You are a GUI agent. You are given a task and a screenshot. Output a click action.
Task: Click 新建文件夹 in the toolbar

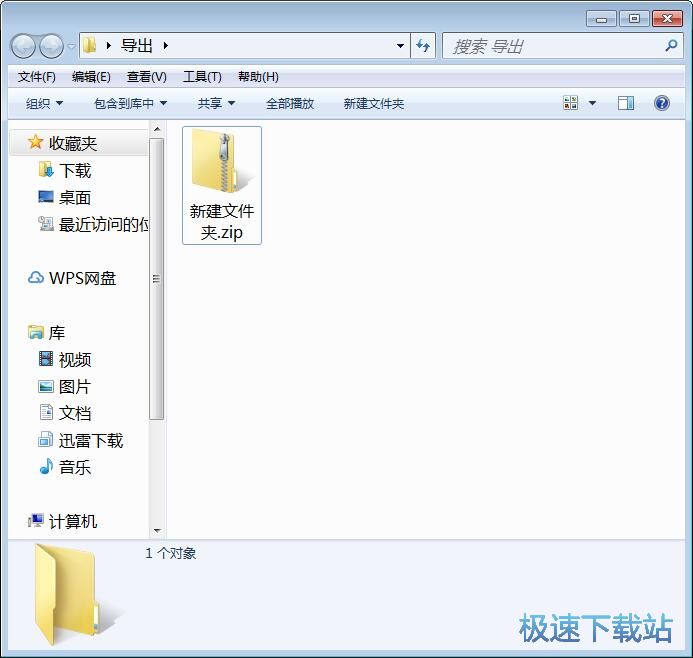[x=374, y=104]
